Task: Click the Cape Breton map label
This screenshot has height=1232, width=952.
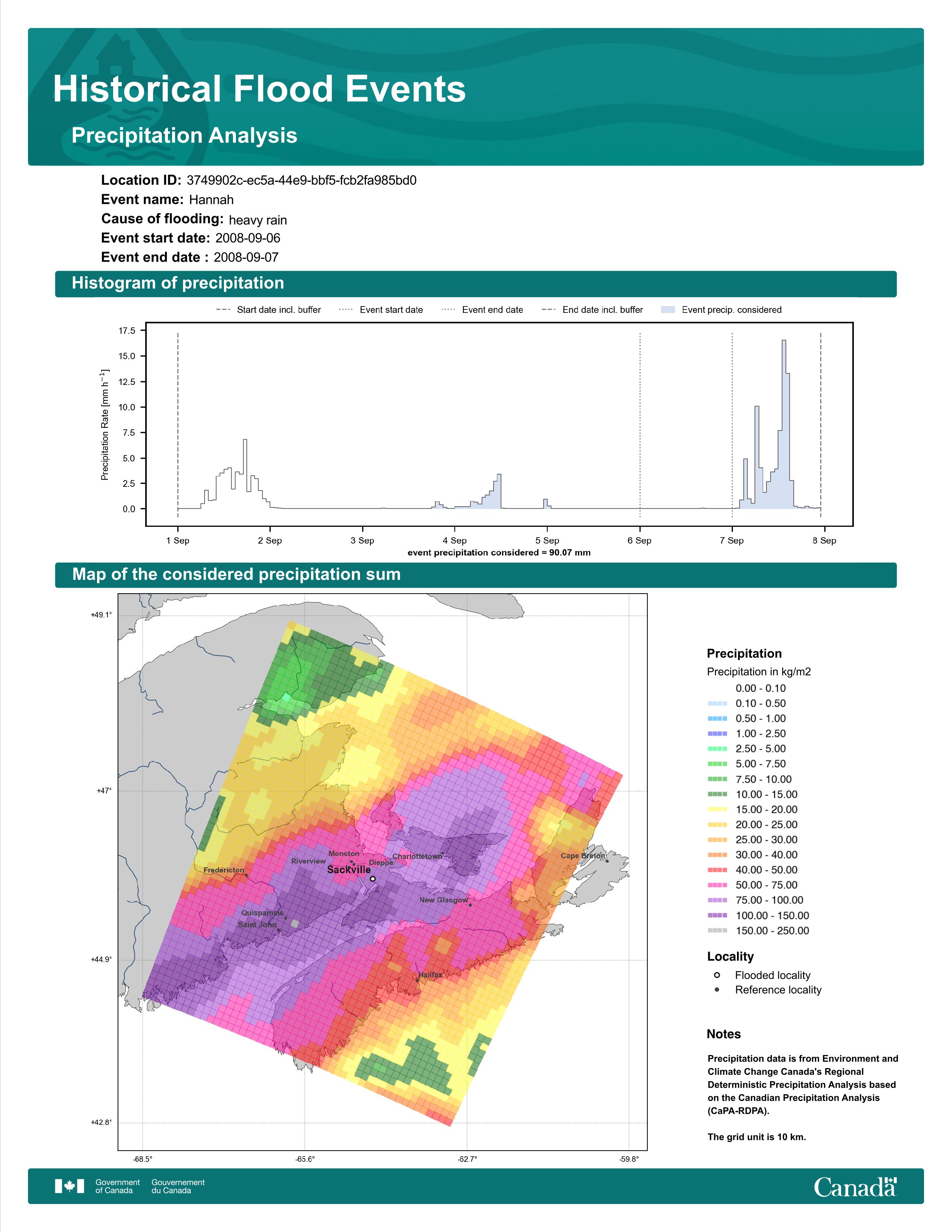Action: [x=583, y=856]
